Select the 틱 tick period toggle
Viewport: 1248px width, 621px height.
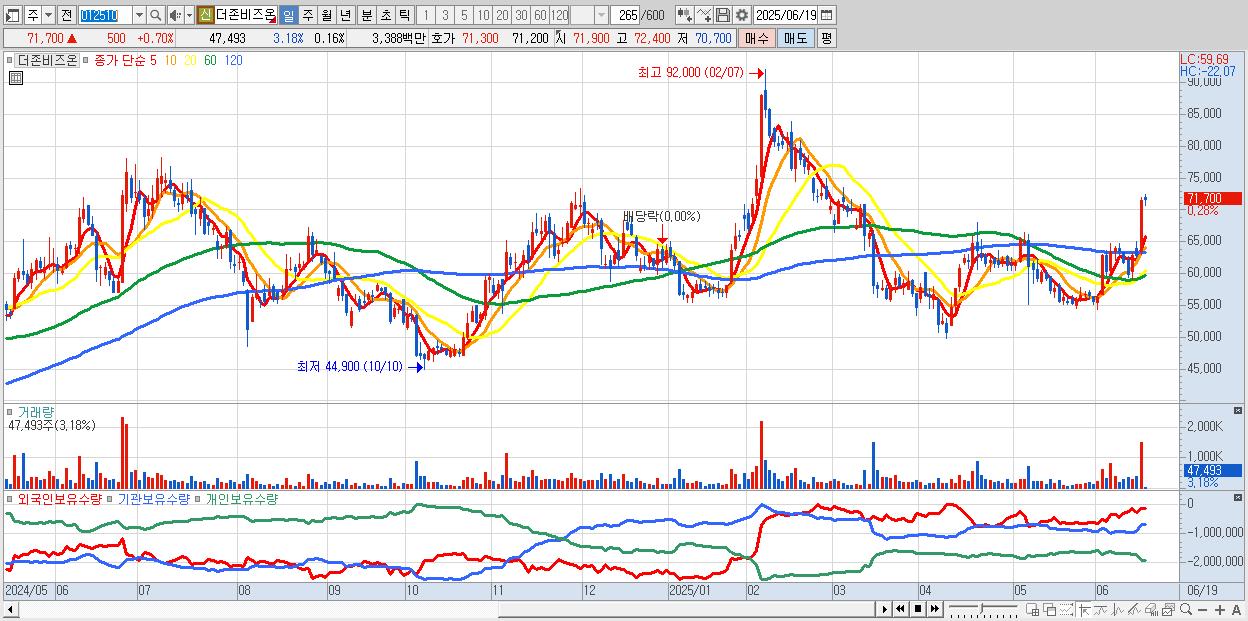[404, 15]
